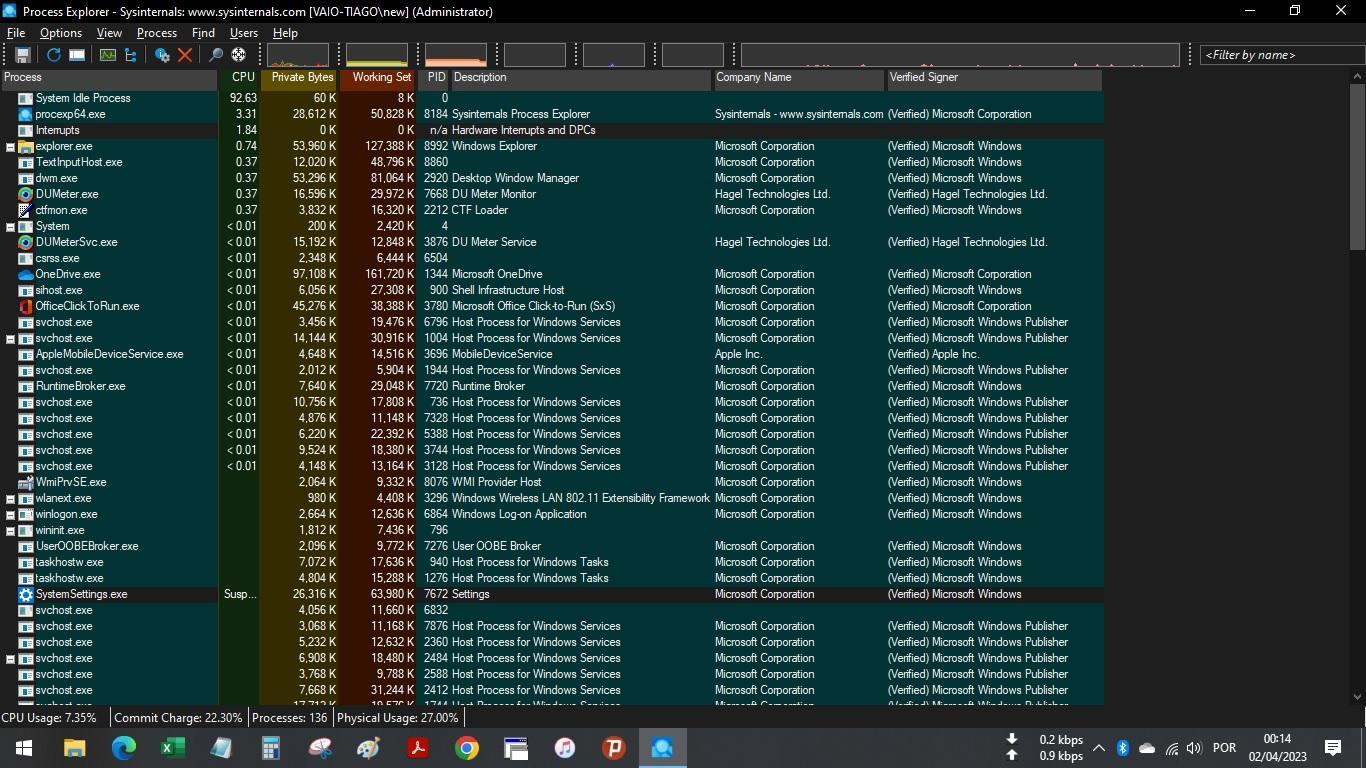Screen dimensions: 1366x768
Task: Click the red Kill Process X icon
Action: (x=185, y=55)
